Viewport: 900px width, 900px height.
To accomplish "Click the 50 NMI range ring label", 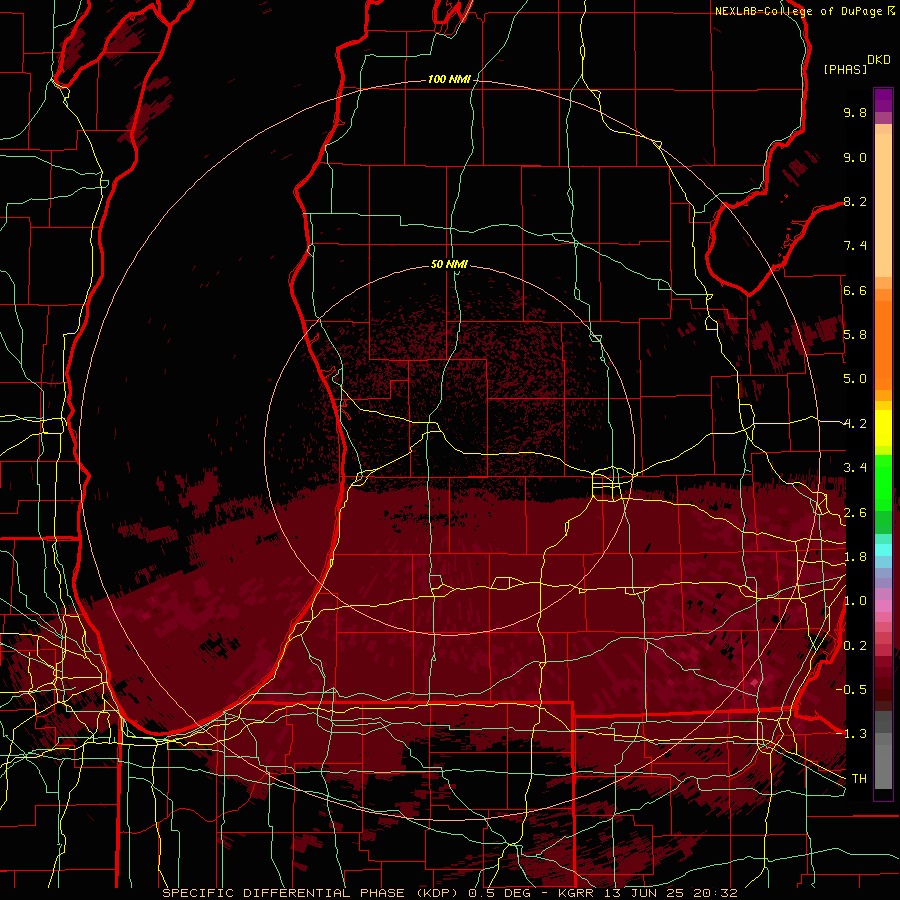I will click(449, 265).
